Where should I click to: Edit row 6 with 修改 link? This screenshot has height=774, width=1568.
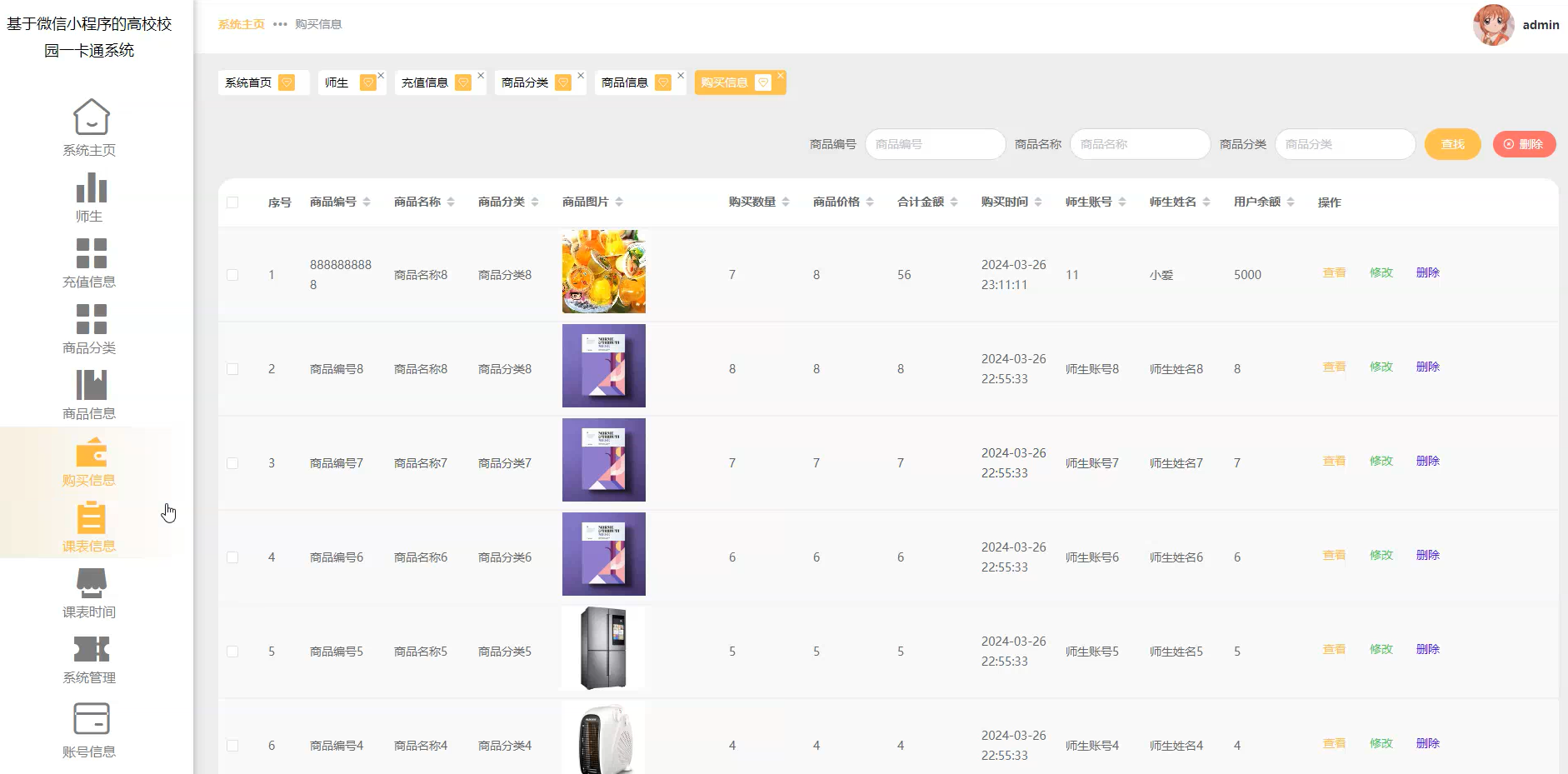click(1381, 744)
